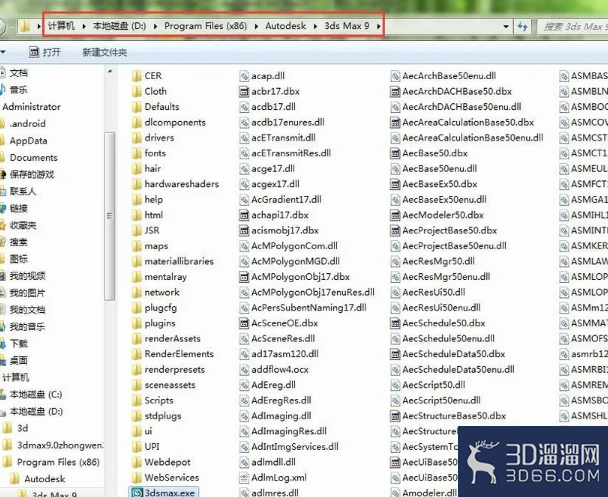The image size is (608, 497).
Task: Select the Scripts folder icon
Action: [x=136, y=400]
